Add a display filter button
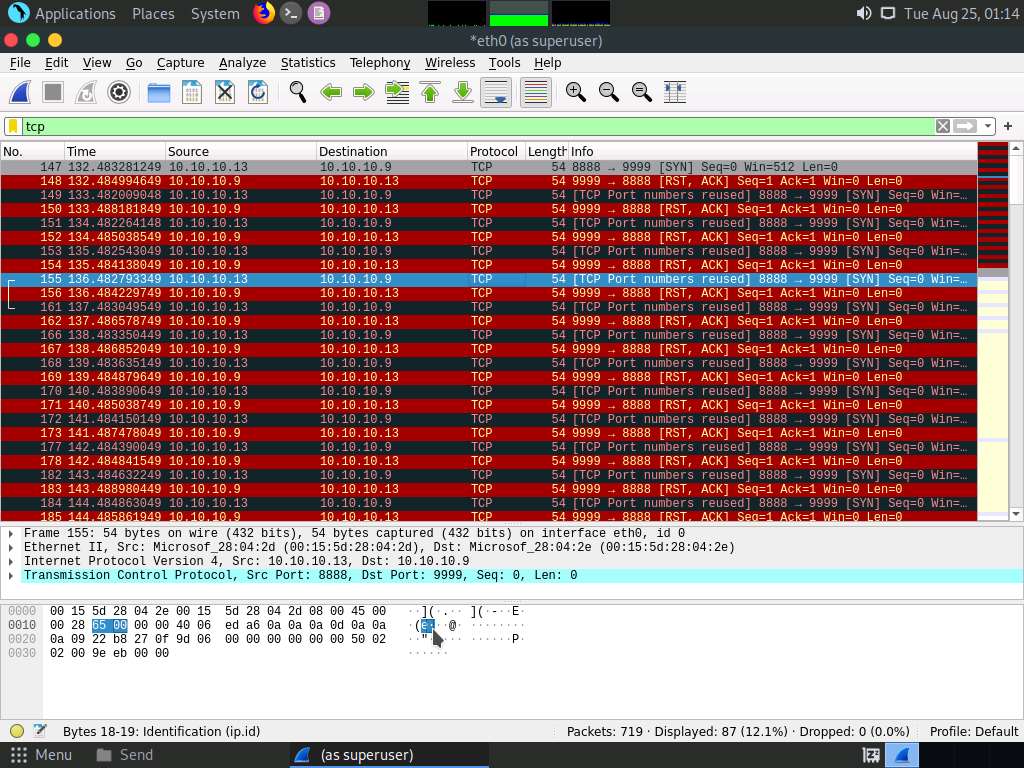Image resolution: width=1024 pixels, height=768 pixels. [x=1008, y=126]
